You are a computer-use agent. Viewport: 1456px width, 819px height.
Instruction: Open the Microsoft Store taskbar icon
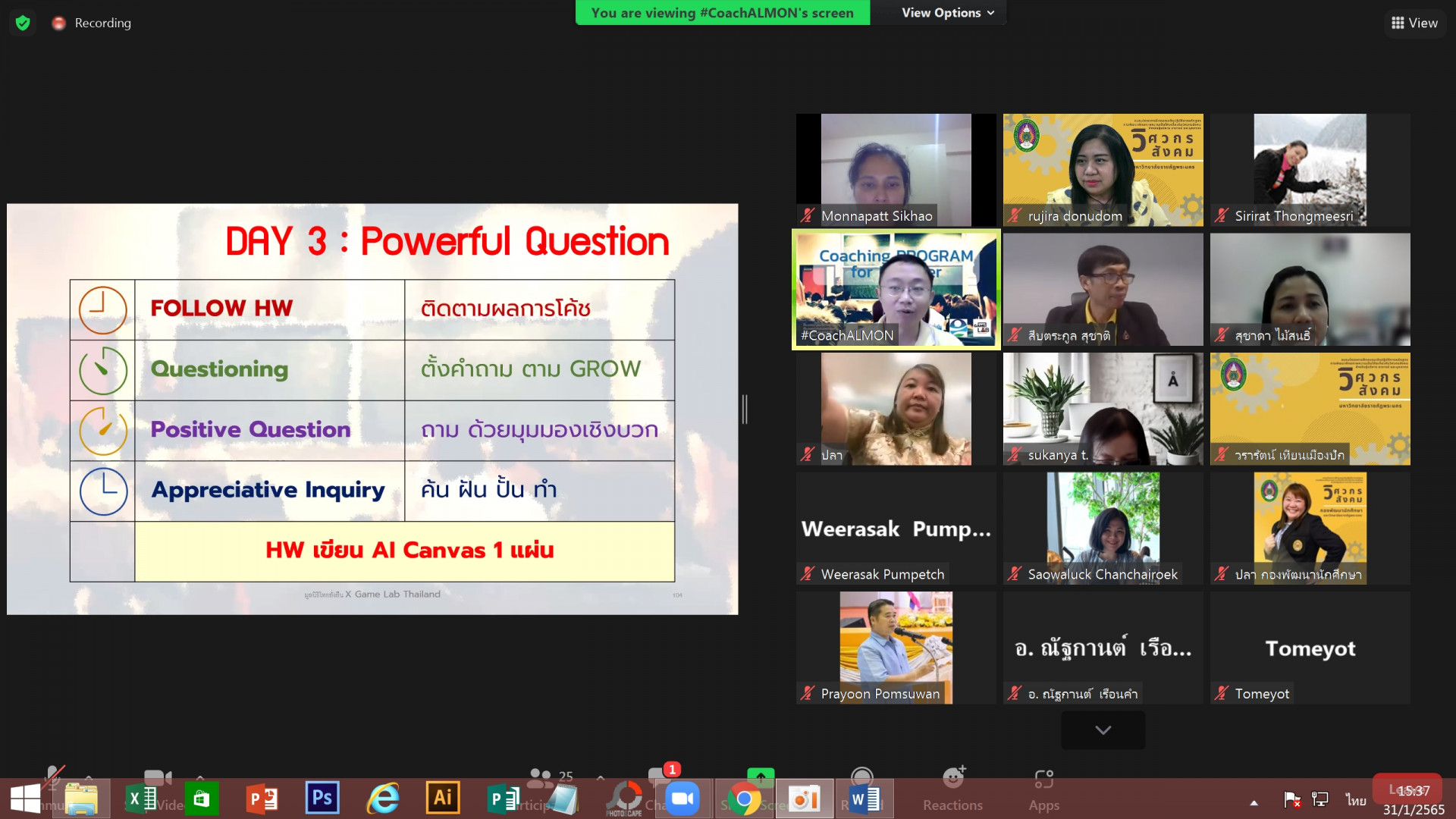coord(201,799)
